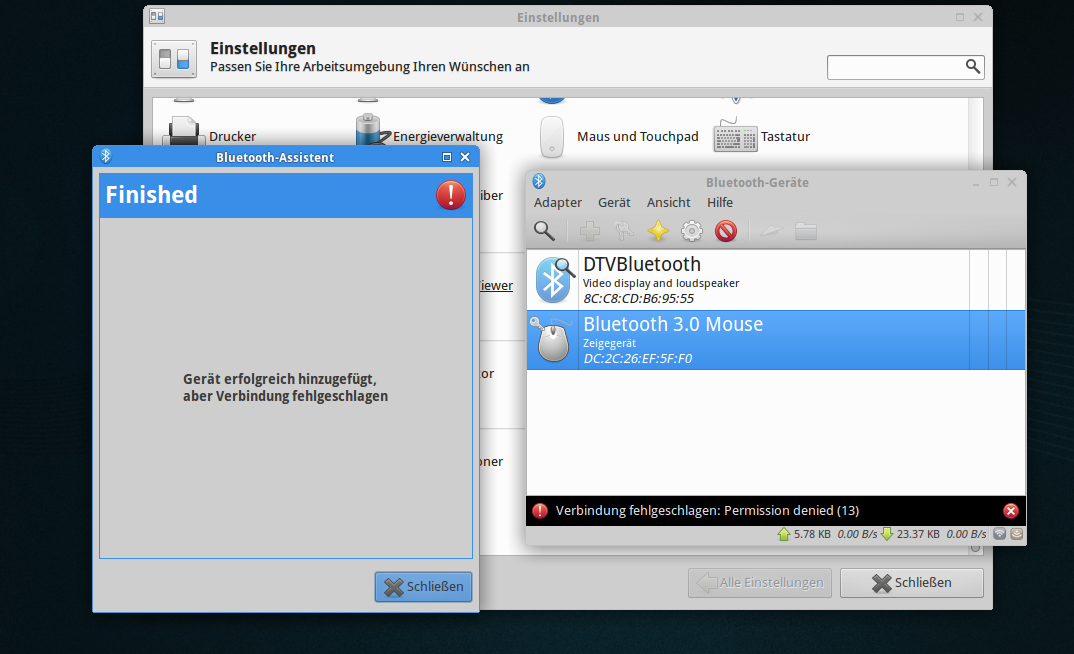
Task: Click the Einstellungen header settings icon
Action: 174,59
